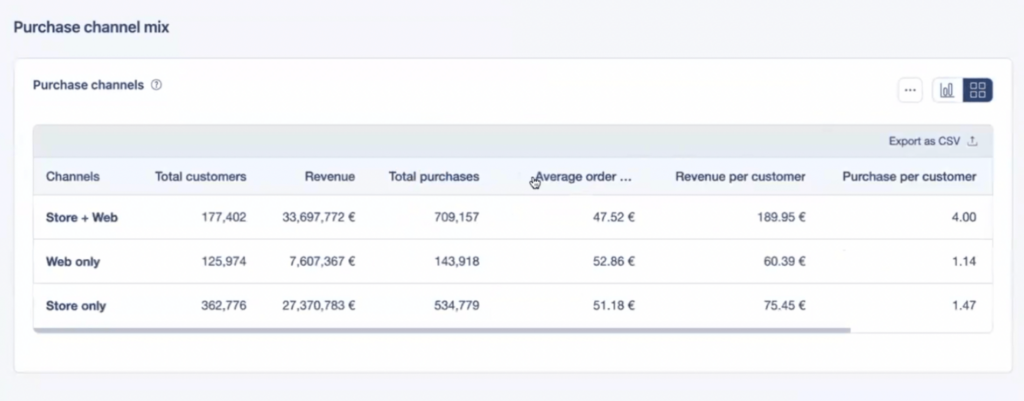Click the Purchase per customer header
This screenshot has width=1024, height=401.
point(909,177)
